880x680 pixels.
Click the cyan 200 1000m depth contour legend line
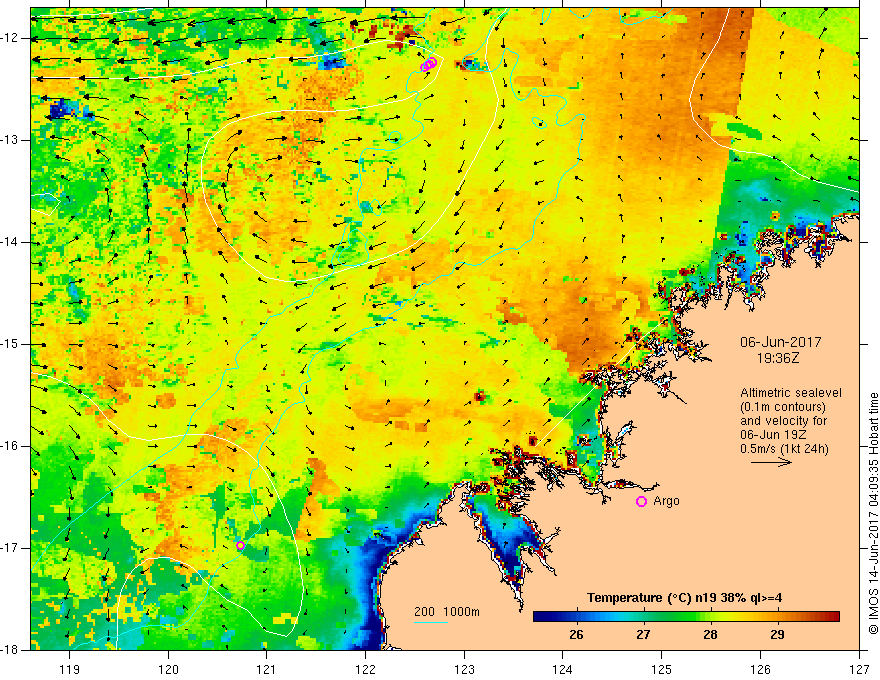pyautogui.click(x=431, y=622)
